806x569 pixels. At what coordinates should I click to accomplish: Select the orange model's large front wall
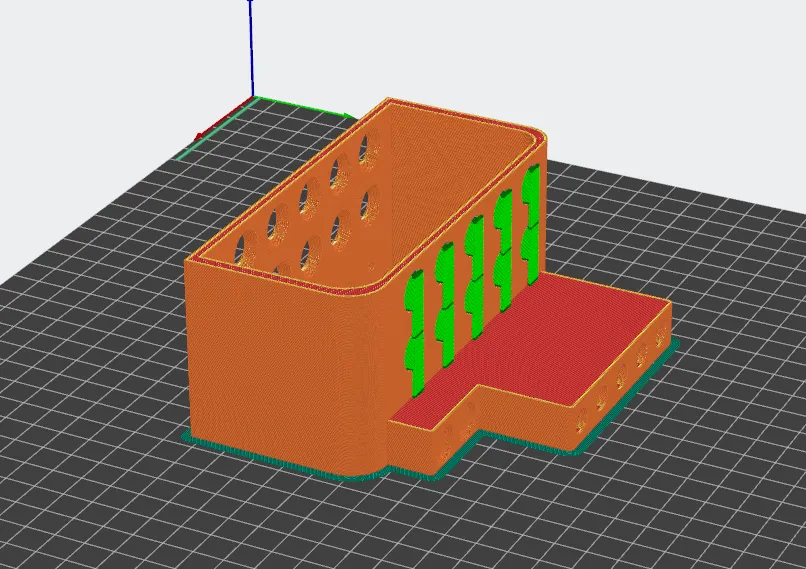[x=288, y=370]
